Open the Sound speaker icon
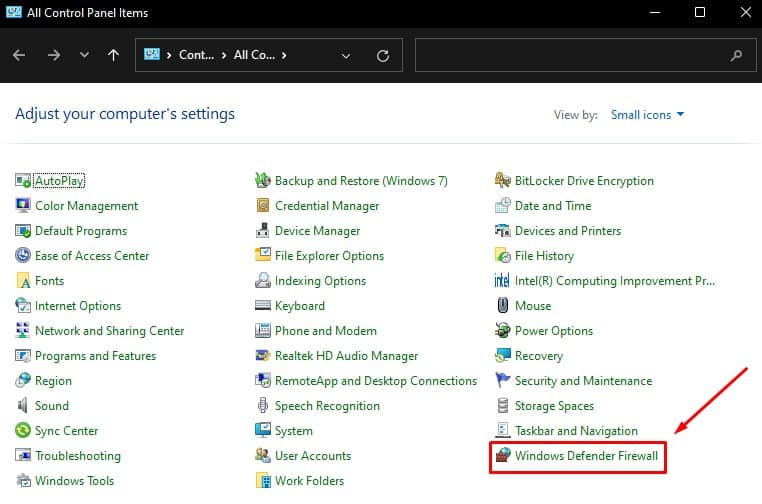The width and height of the screenshot is (762, 504). [23, 406]
